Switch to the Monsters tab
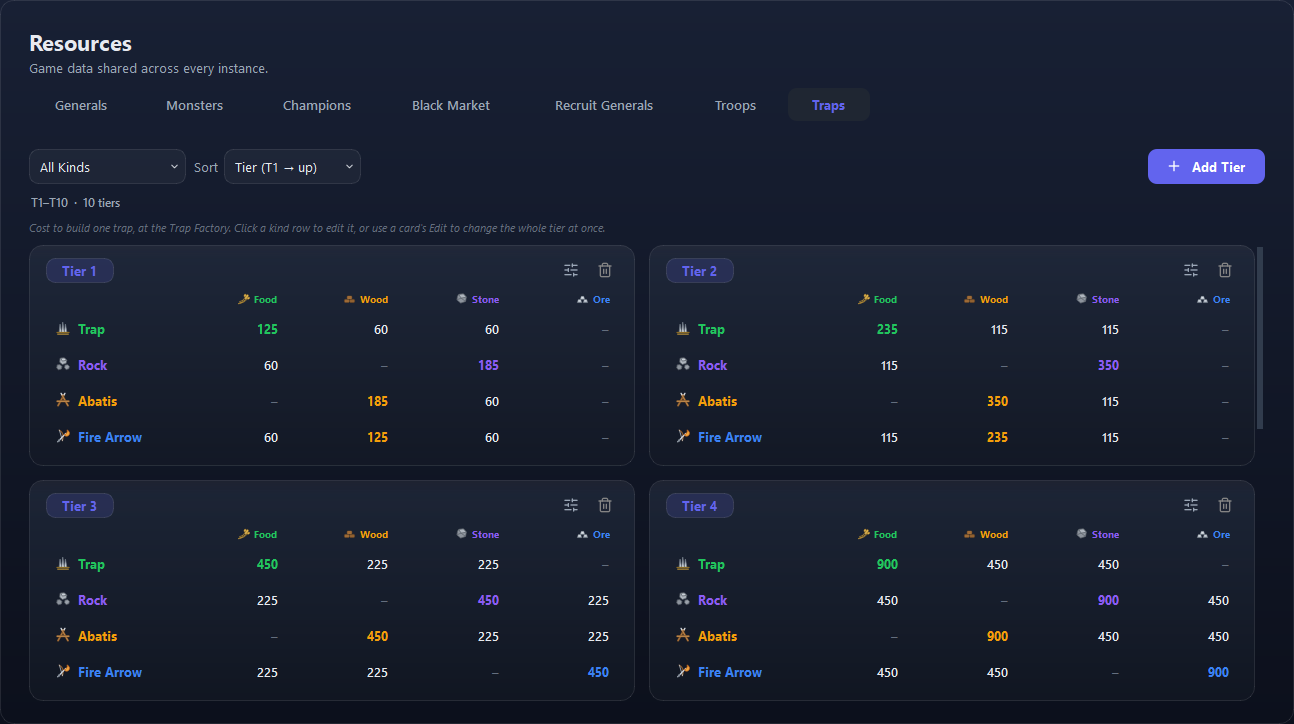The image size is (1294, 724). coord(194,105)
